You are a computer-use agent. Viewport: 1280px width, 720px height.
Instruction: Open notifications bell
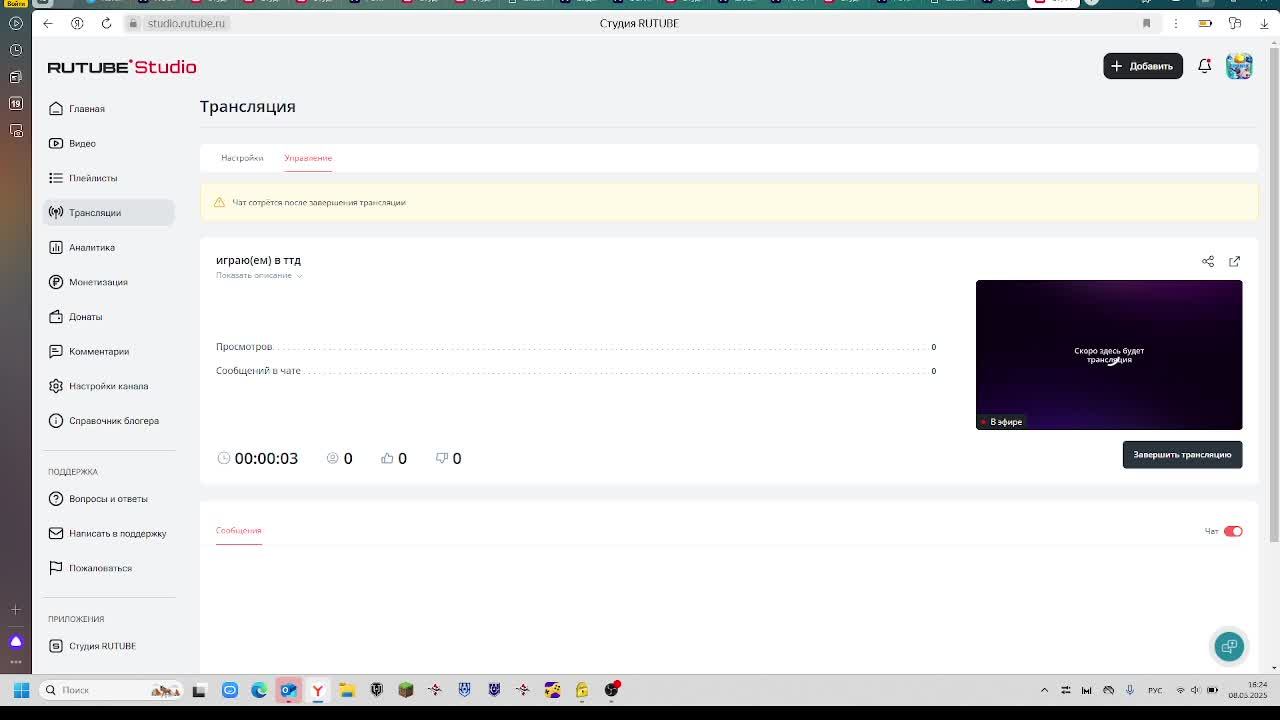(1205, 66)
